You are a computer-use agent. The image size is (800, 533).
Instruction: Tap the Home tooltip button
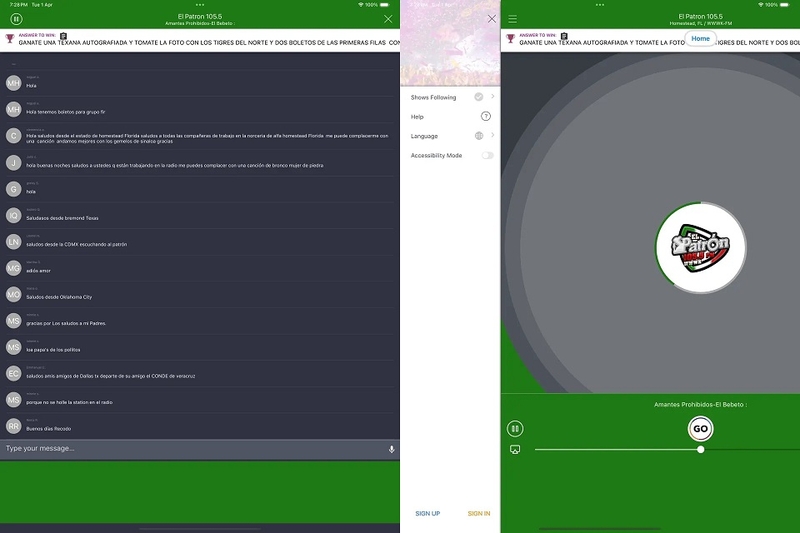coord(700,38)
